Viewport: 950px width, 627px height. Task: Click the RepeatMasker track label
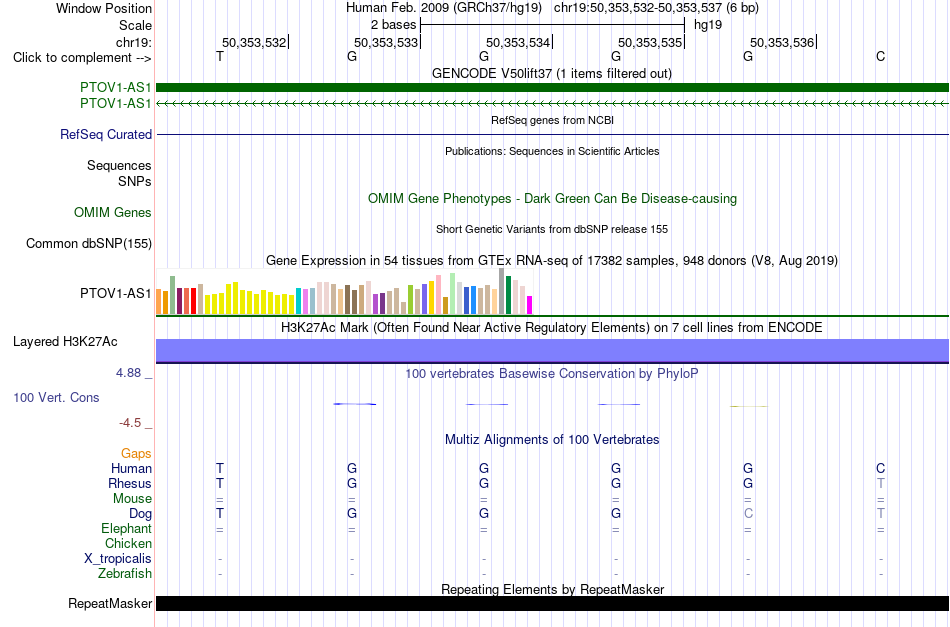[x=110, y=603]
